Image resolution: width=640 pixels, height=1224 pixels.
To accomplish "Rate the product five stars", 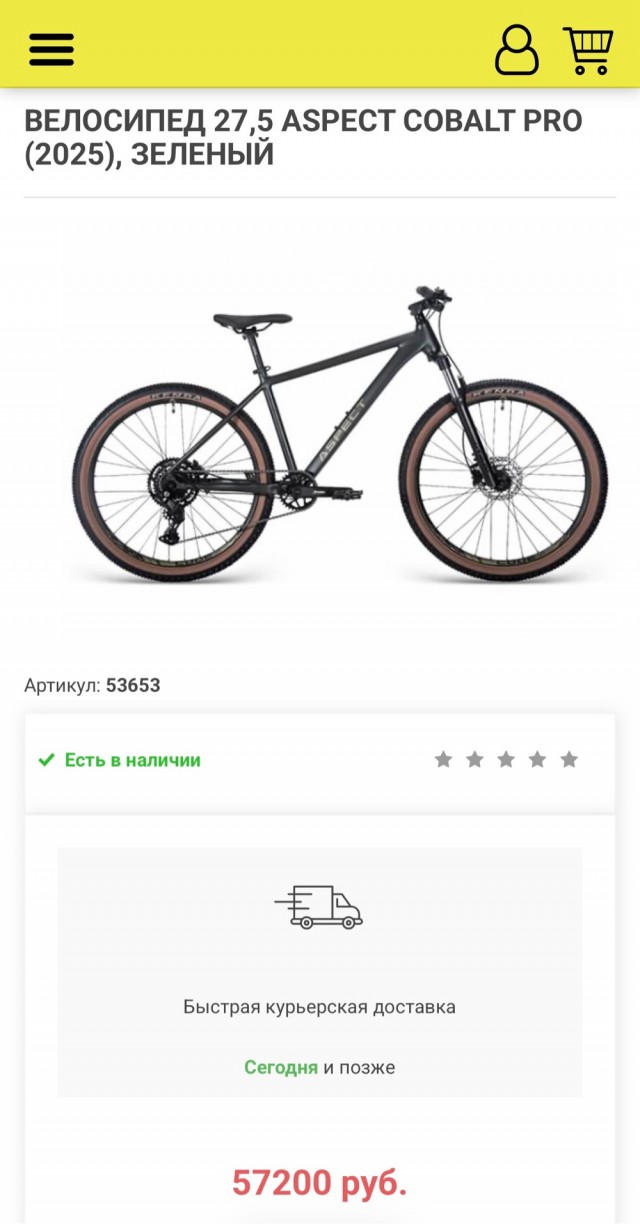I will pos(569,760).
